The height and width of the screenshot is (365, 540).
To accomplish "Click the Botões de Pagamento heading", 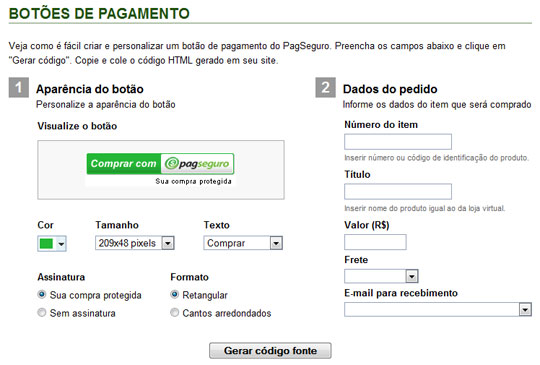I will 99,14.
